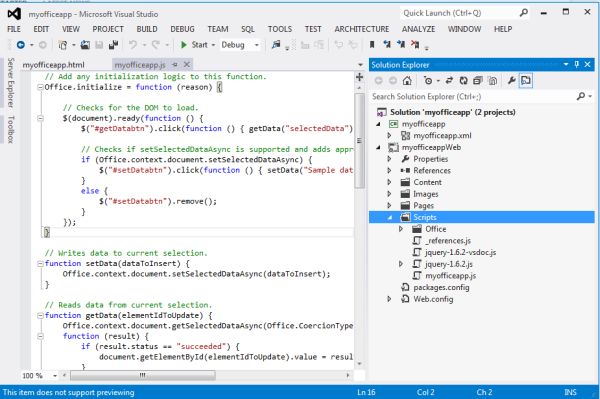Click the Save icon in toolbar
The width and height of the screenshot is (600, 399).
click(99, 45)
